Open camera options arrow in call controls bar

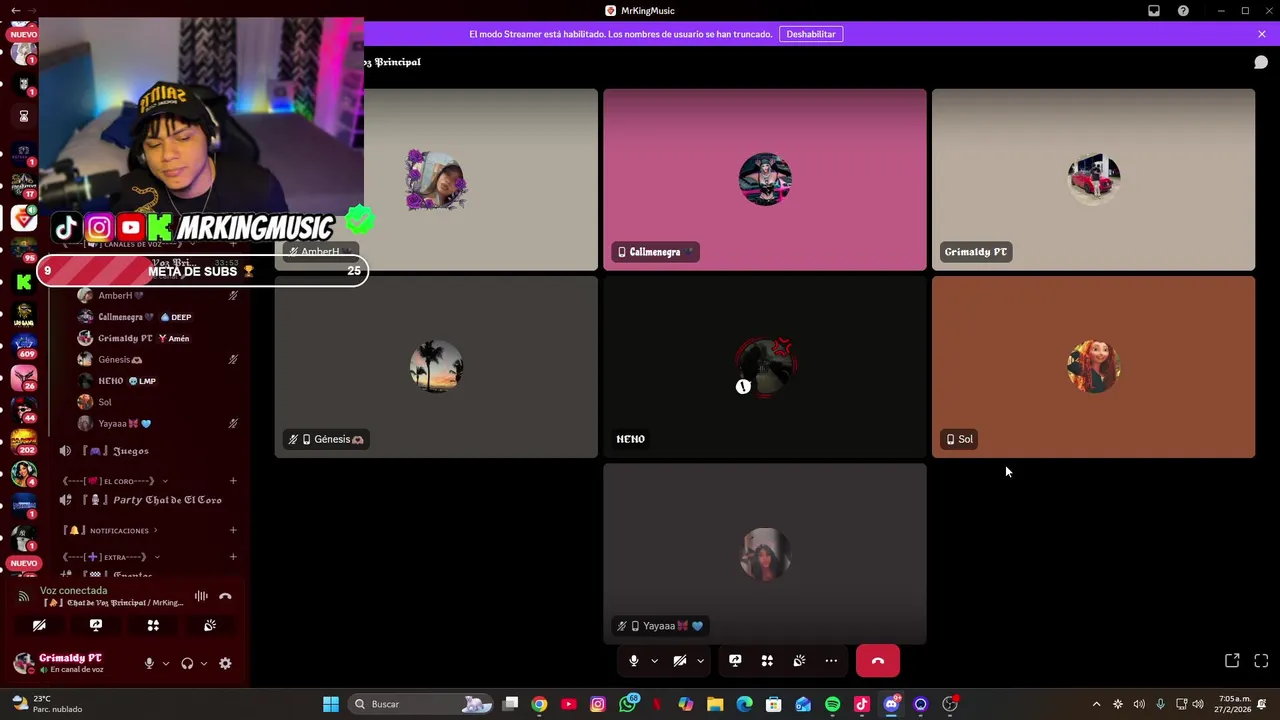(x=700, y=661)
